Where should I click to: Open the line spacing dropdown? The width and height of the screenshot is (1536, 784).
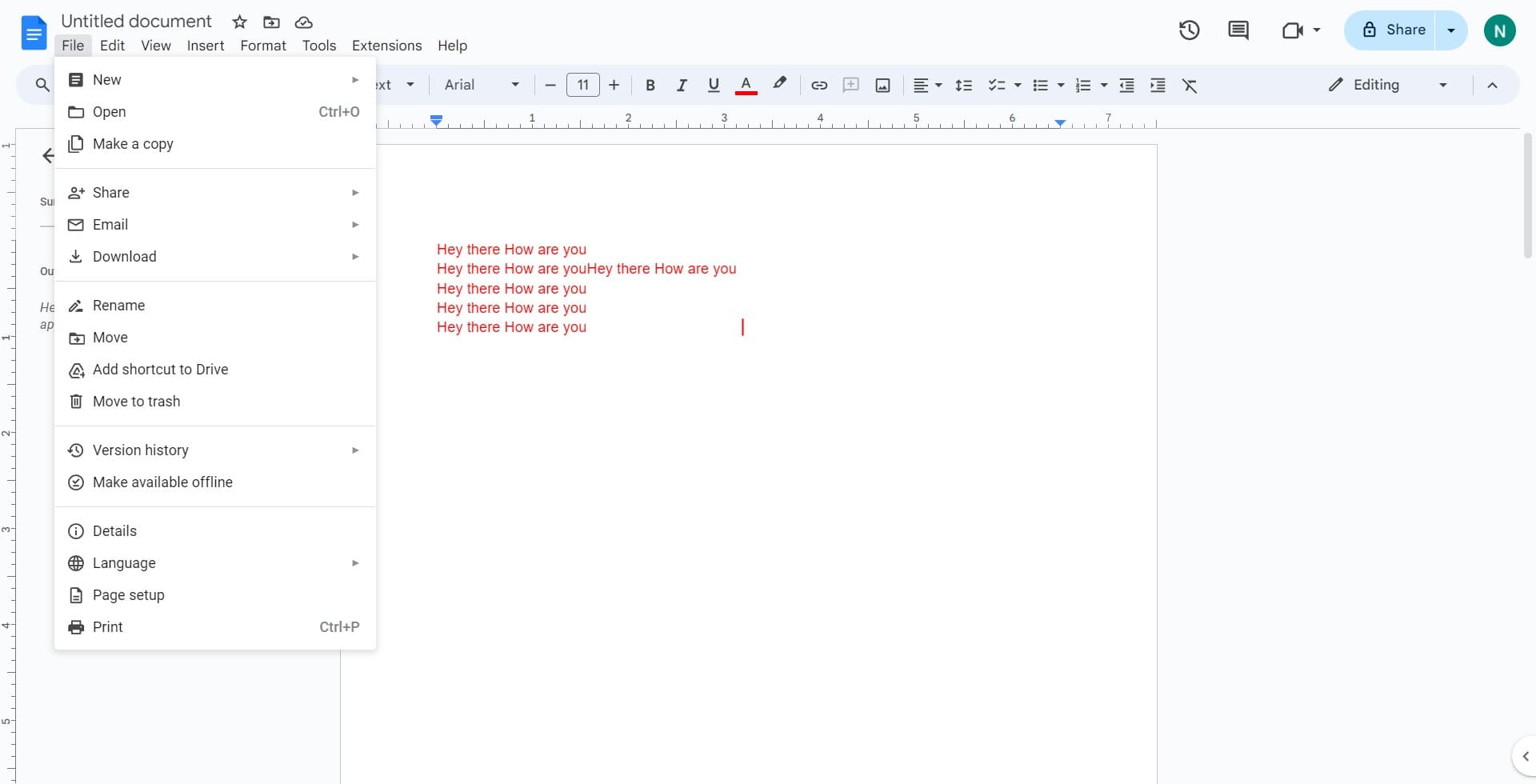964,85
